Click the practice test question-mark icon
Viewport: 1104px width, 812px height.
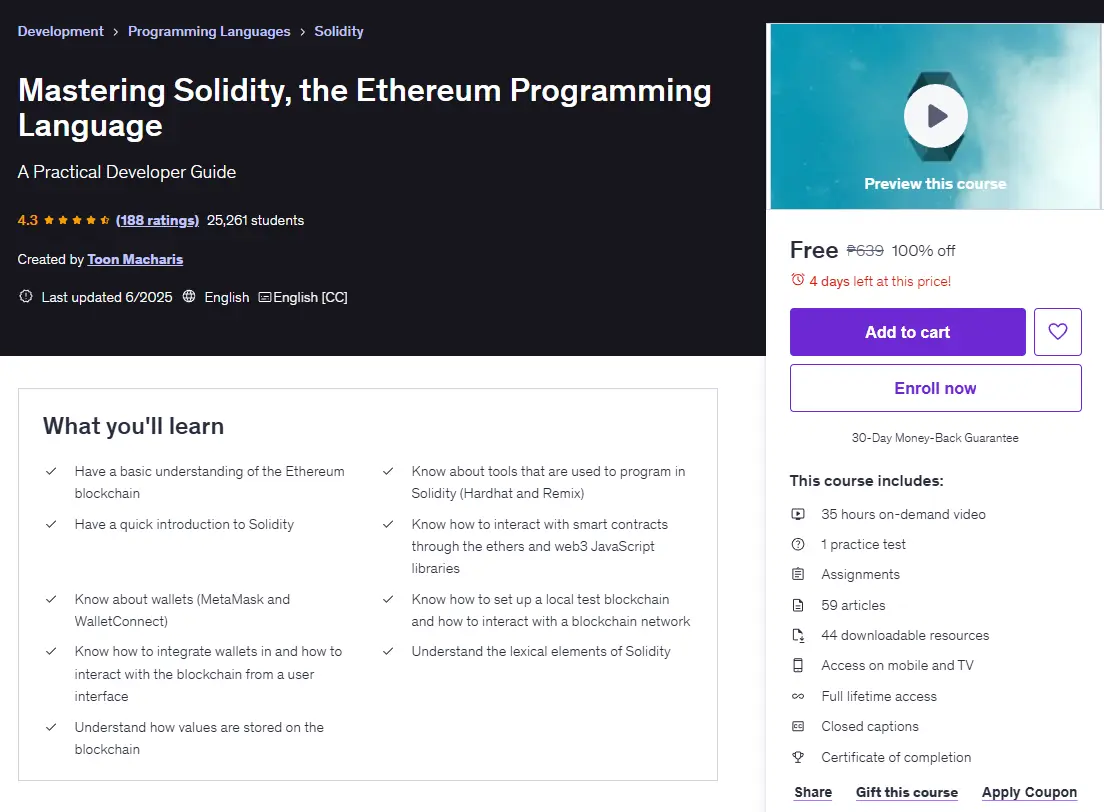(x=798, y=544)
